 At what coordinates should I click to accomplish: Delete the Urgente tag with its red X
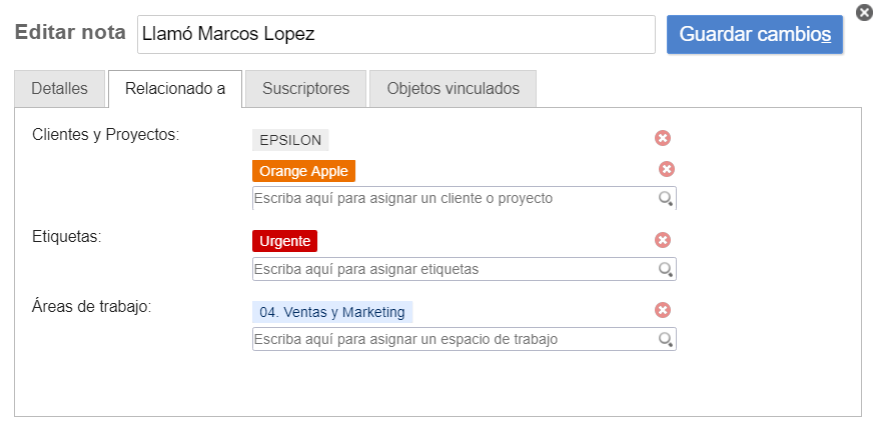[x=662, y=240]
